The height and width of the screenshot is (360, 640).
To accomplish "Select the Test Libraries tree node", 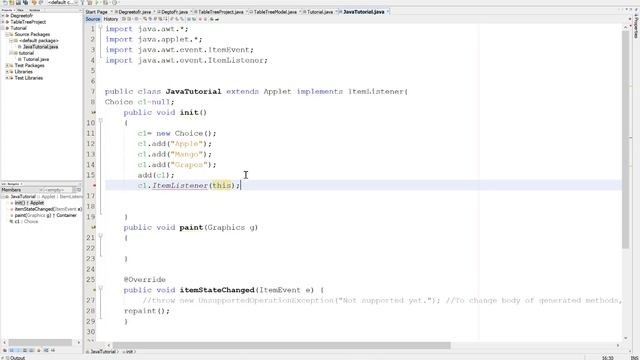I will [x=29, y=78].
